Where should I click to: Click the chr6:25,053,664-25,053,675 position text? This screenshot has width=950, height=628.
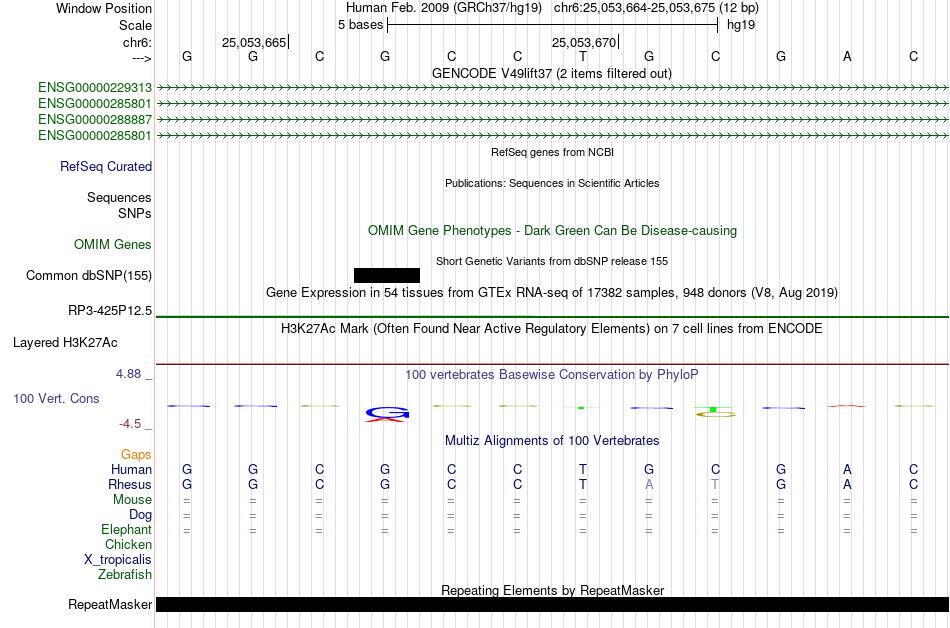click(656, 8)
